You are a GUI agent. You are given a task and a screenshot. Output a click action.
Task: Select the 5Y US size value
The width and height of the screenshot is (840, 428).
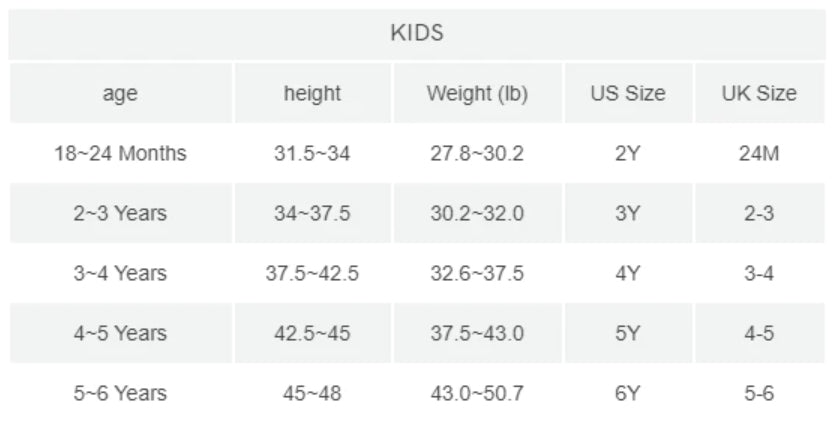628,333
